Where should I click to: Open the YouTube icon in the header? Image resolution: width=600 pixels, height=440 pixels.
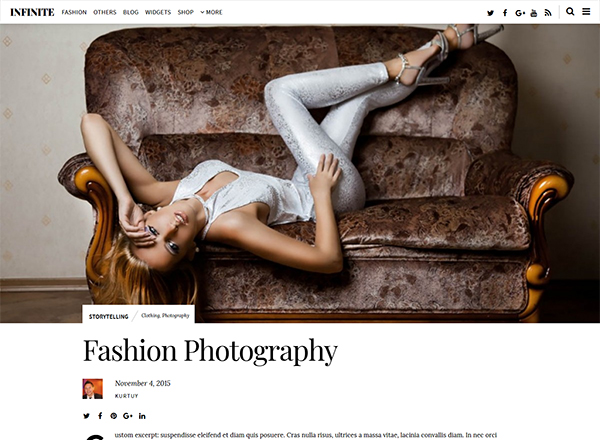tap(534, 13)
